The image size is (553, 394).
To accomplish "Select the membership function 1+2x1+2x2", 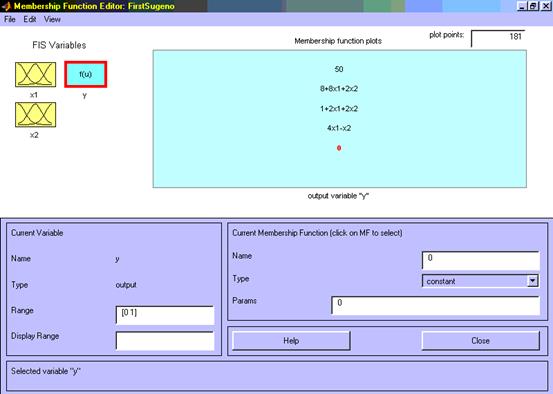I will click(339, 109).
